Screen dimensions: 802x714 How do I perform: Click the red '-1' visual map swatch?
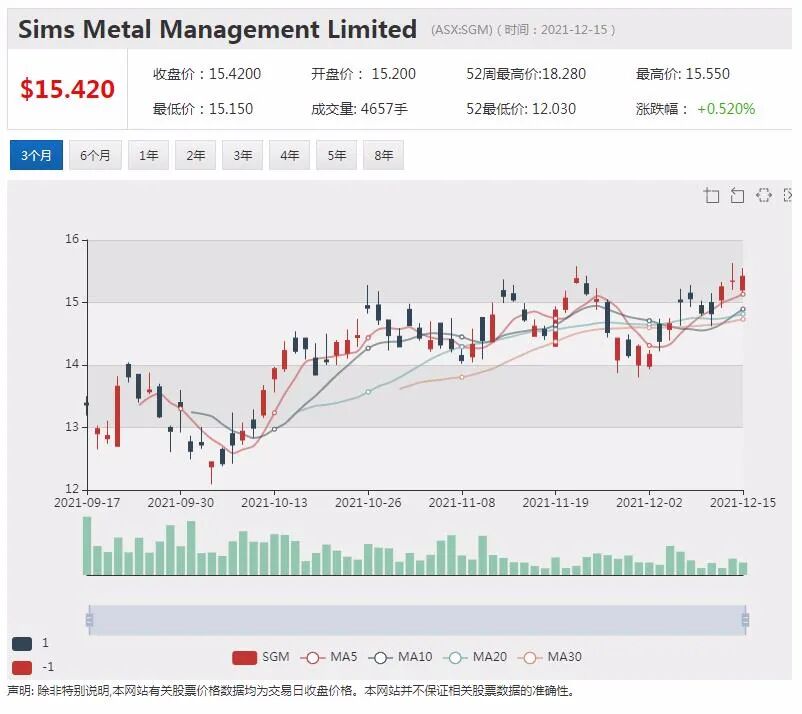22,667
